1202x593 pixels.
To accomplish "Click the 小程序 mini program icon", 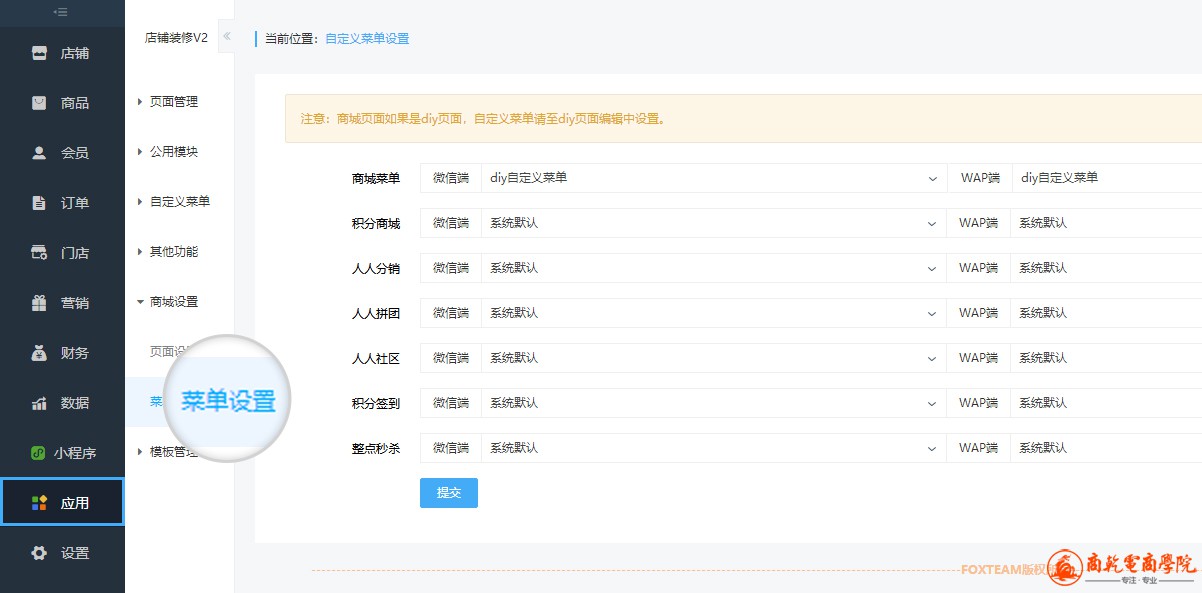I will (38, 453).
